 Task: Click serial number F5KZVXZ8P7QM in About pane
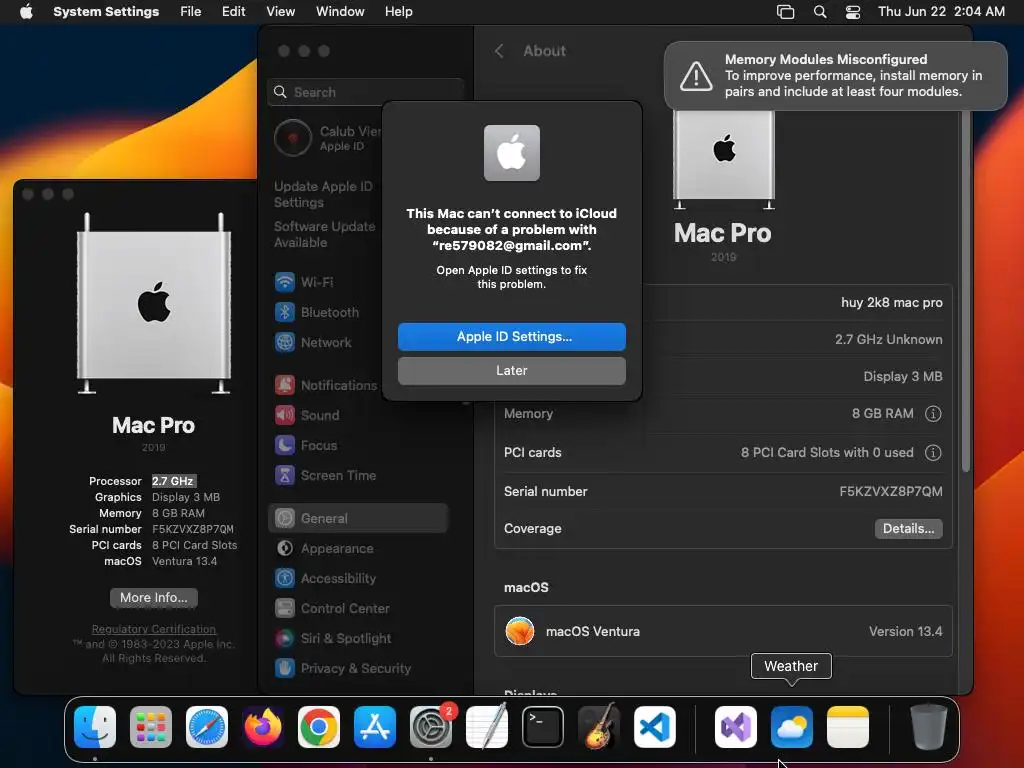coord(891,492)
